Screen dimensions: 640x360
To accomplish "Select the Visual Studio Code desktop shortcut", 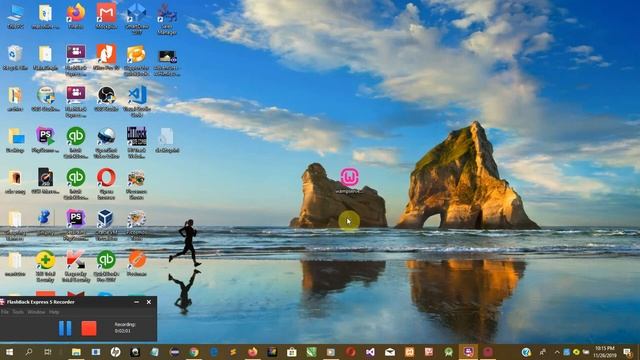I will [137, 101].
